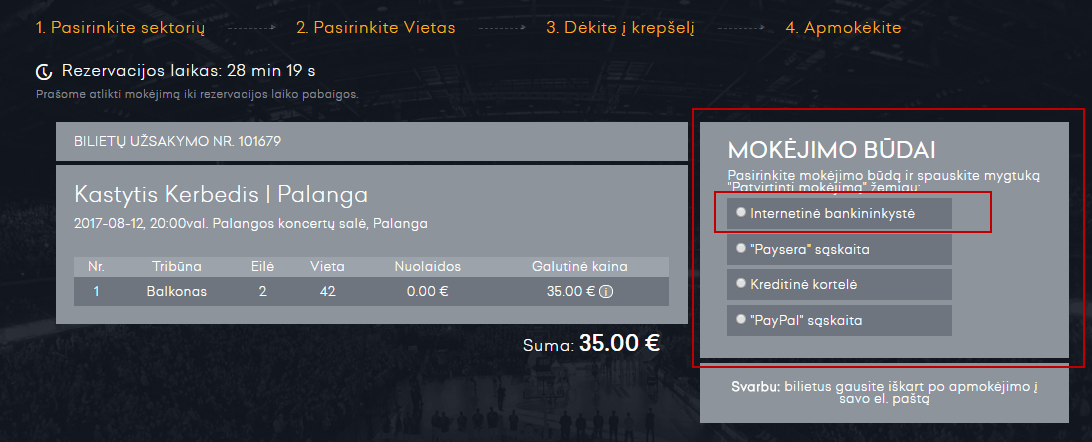Click the Nuolaidos column header
Viewport: 1092px width, 442px height.
[428, 267]
